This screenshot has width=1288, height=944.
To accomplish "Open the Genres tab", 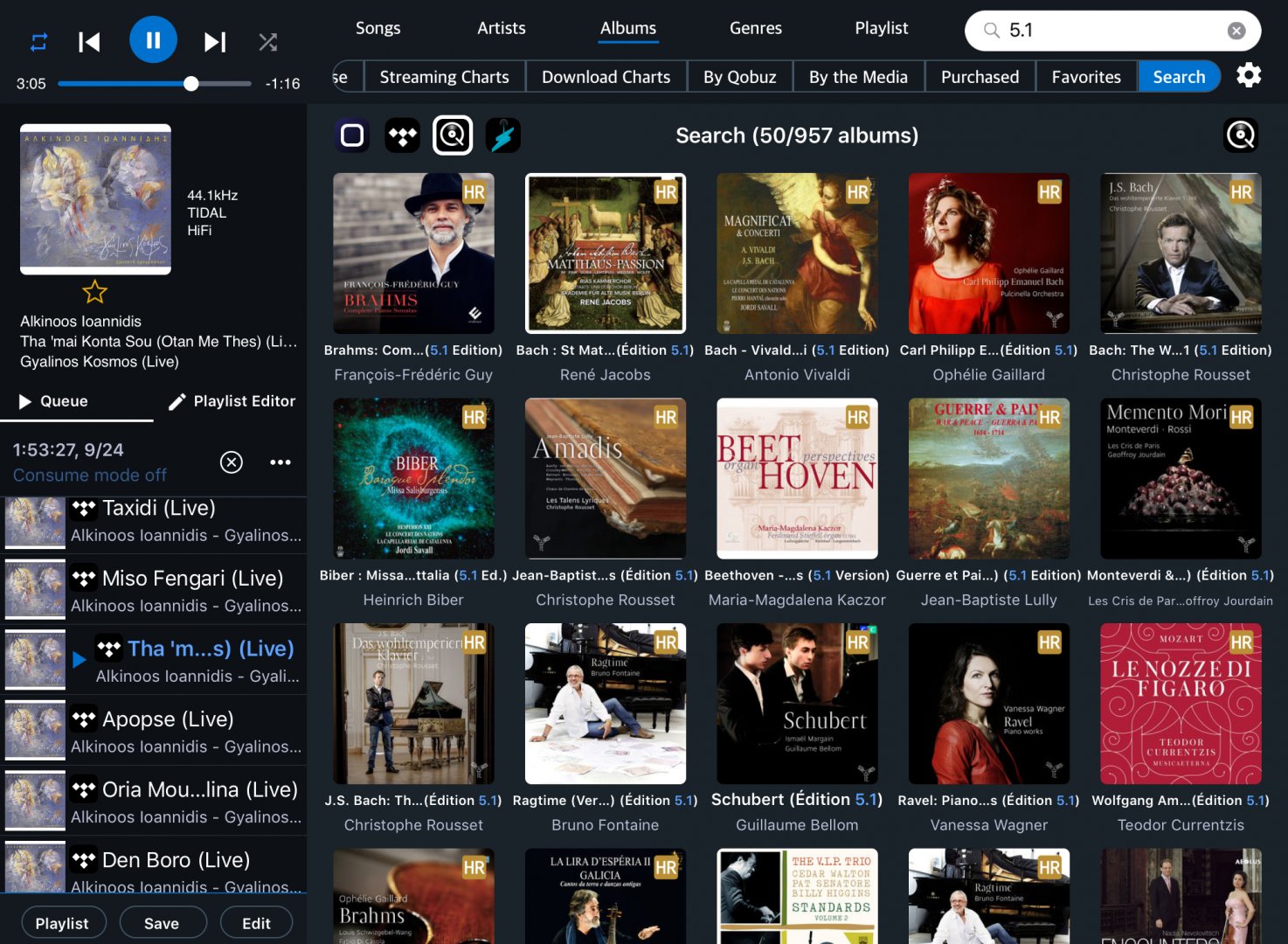I will [756, 28].
